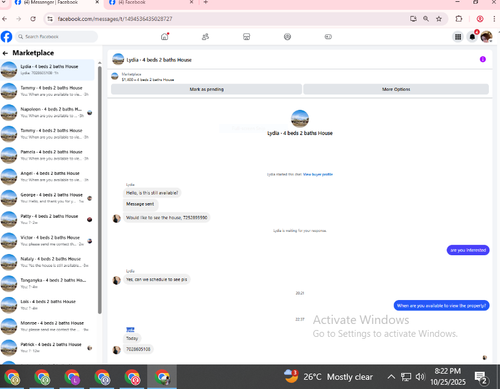The width and height of the screenshot is (500, 389).
Task: Open tab search dropdown arrow
Action: coord(4,2)
